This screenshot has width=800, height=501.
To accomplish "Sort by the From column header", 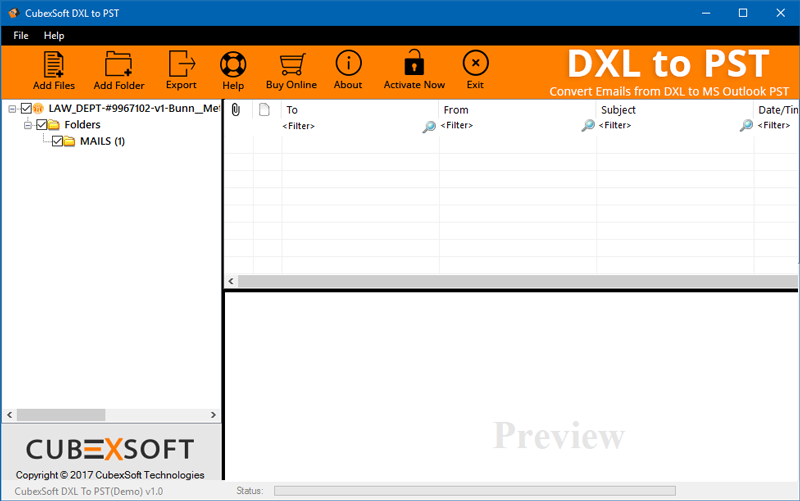I will [517, 110].
